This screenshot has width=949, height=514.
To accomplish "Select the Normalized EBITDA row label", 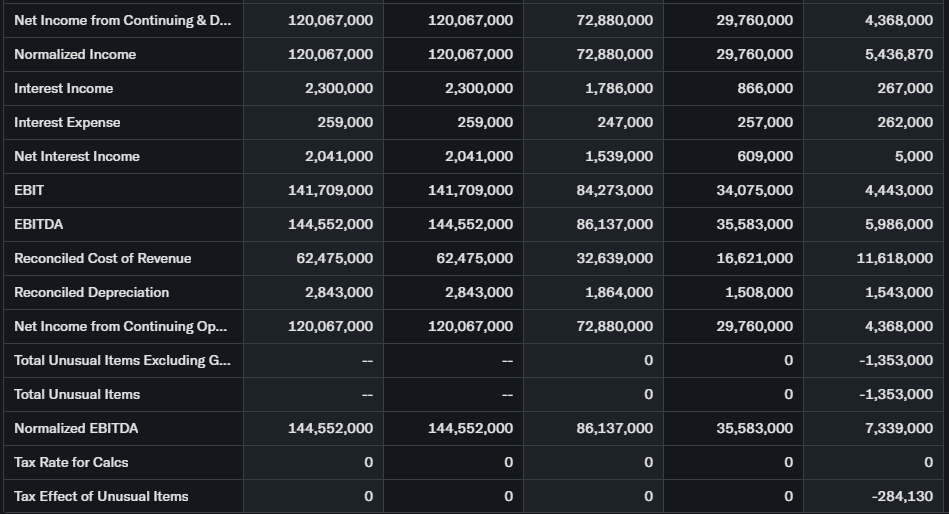I will pos(76,428).
